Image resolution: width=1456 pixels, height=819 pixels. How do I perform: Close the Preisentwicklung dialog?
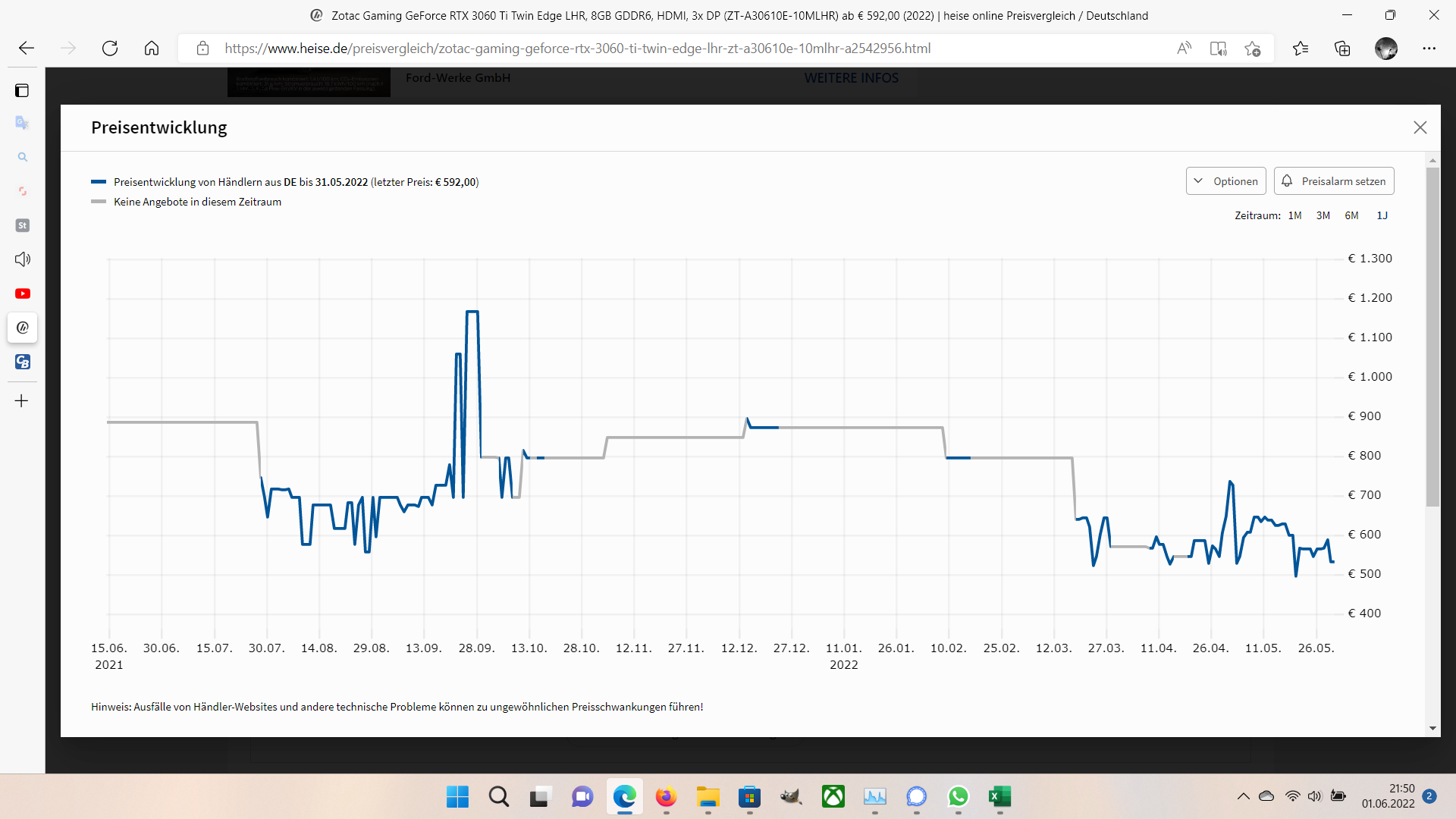1420,127
